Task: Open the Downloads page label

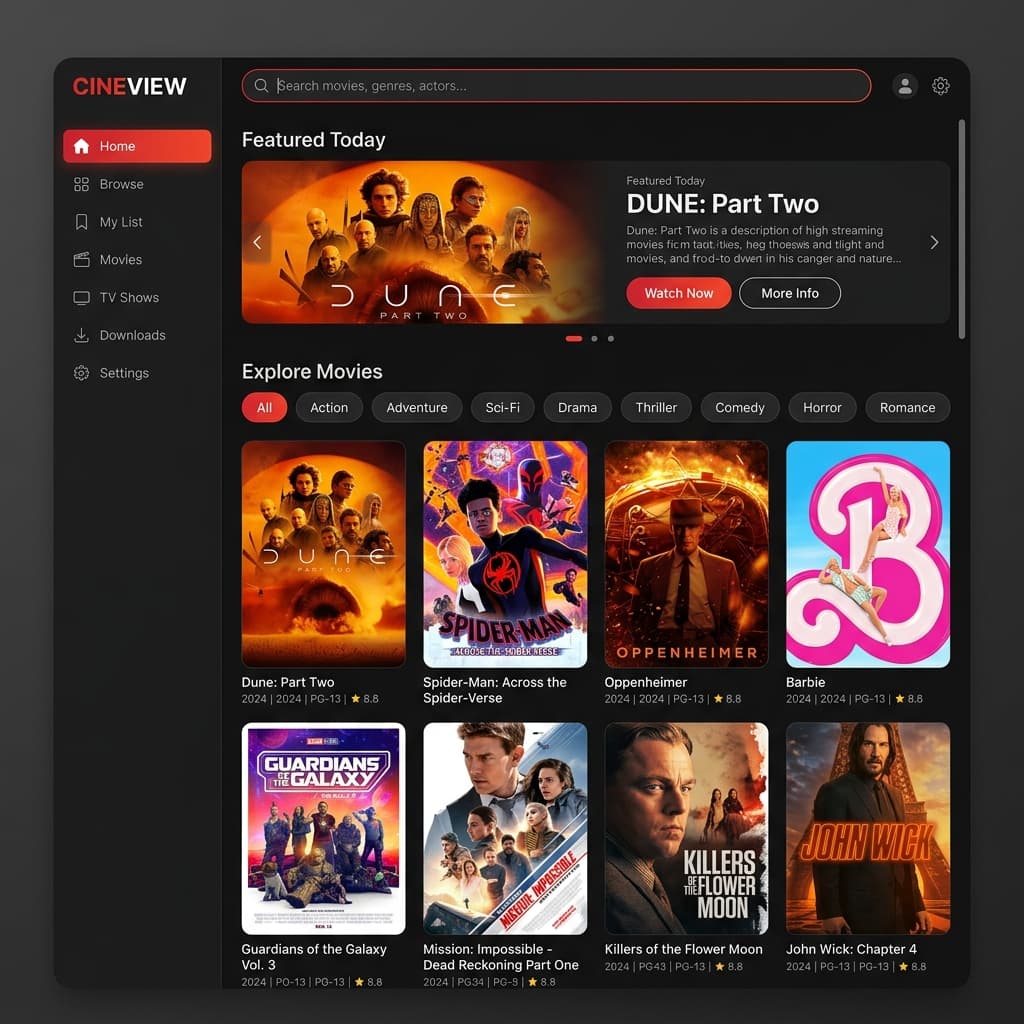Action: (x=133, y=335)
